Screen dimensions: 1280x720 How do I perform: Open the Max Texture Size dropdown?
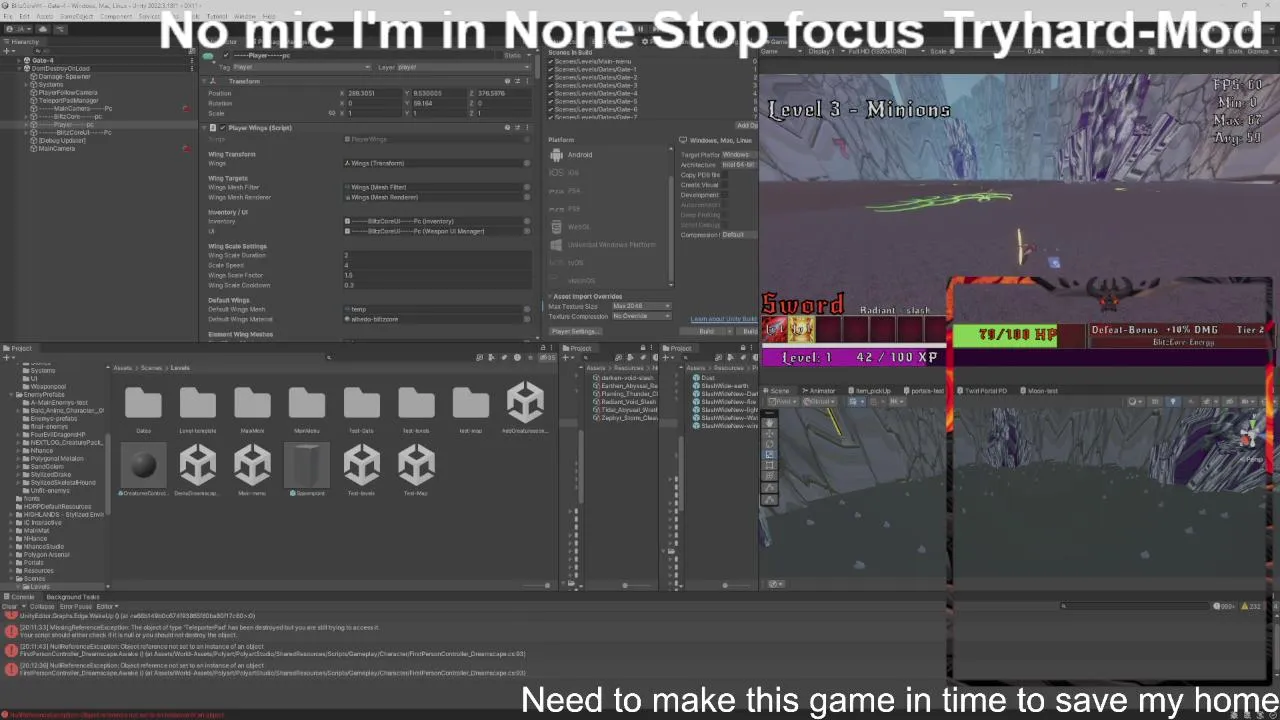pos(641,306)
